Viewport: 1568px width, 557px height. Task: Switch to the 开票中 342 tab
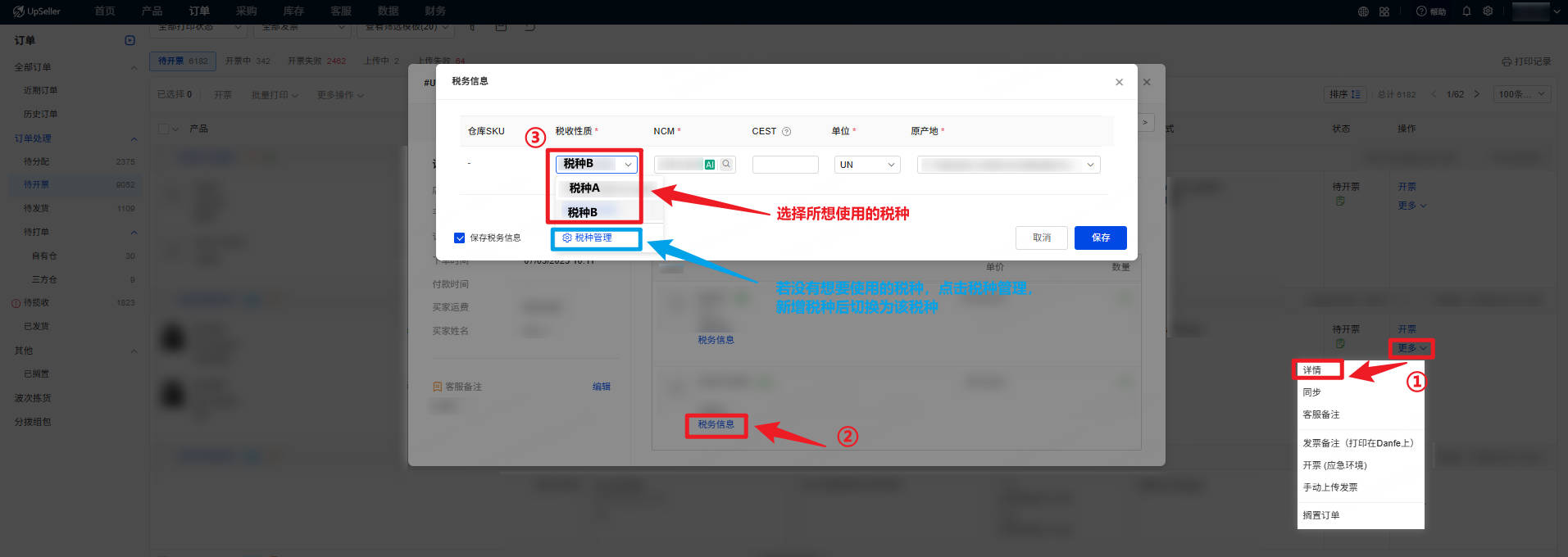click(x=248, y=61)
